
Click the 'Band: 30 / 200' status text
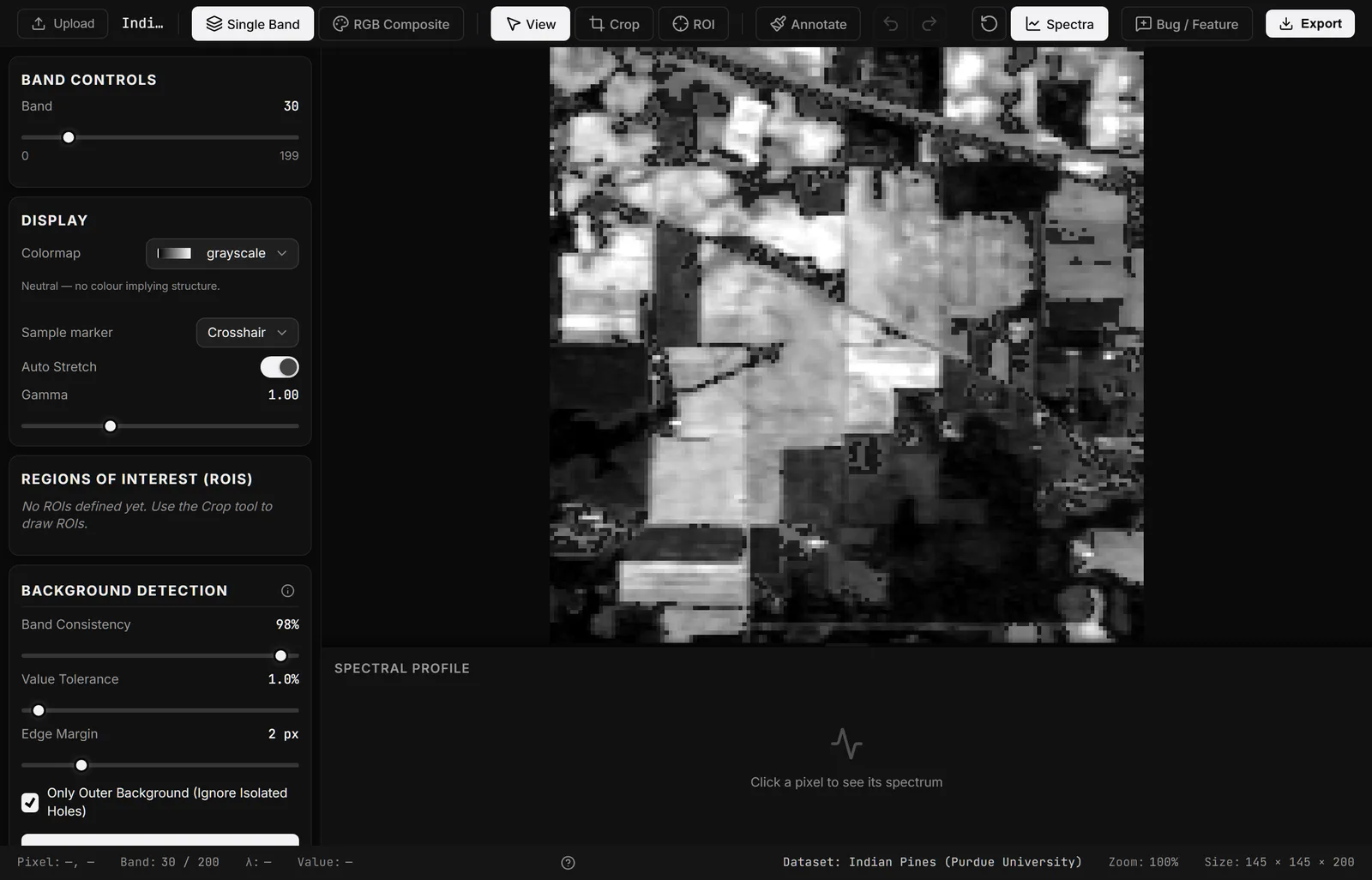click(x=170, y=862)
